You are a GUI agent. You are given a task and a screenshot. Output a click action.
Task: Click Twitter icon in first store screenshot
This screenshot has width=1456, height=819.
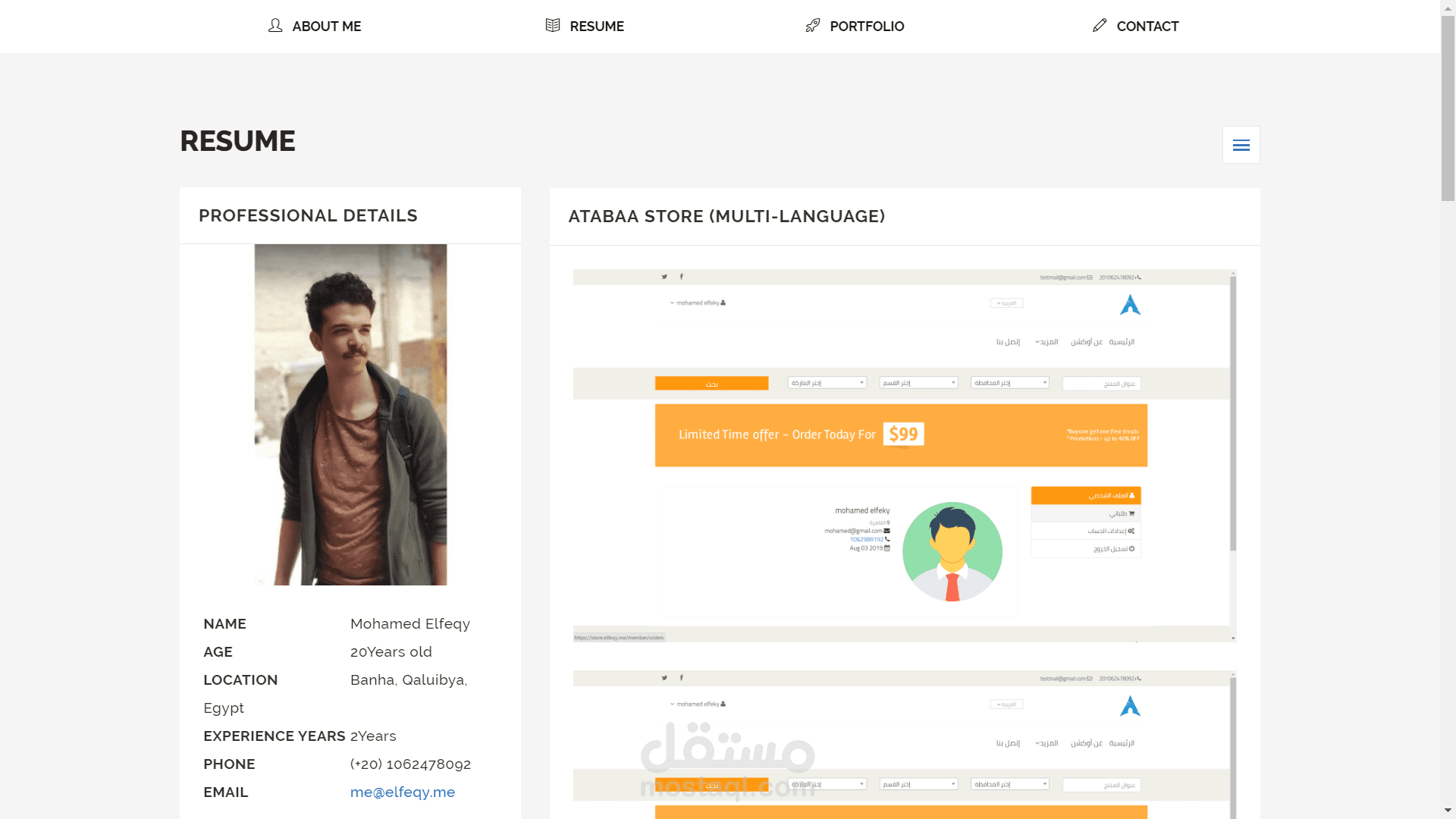(x=664, y=277)
